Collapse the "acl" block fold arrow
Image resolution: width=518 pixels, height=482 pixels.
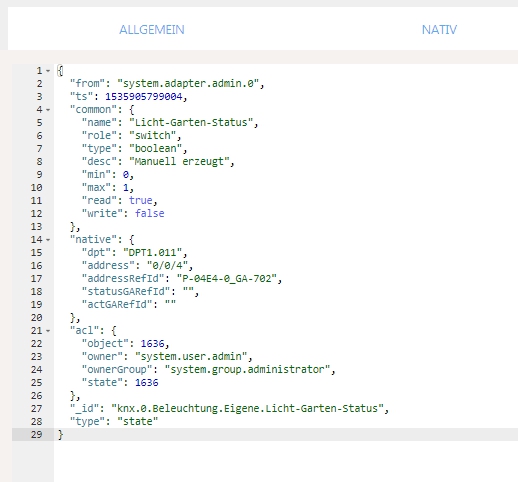pos(48,331)
